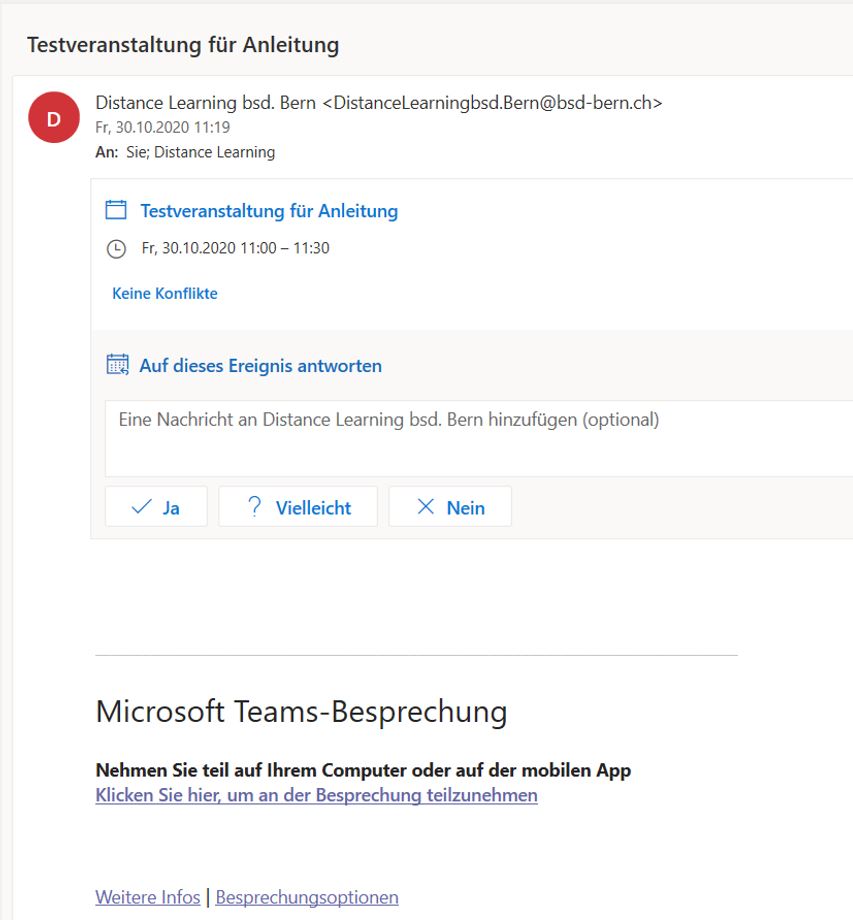Click the Microsoft Teams-Besprechung heading
Screen dimensions: 853x920
[x=302, y=712]
